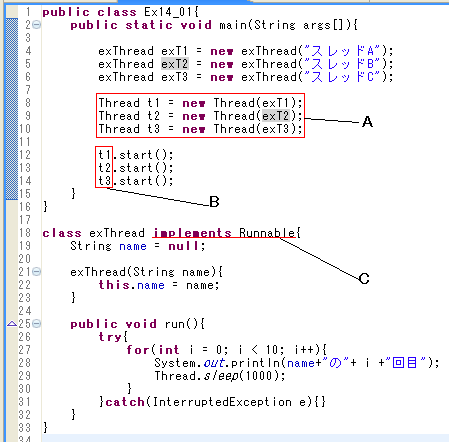
Task: Click the class name Ex14_01 on line 1
Action: (169, 12)
